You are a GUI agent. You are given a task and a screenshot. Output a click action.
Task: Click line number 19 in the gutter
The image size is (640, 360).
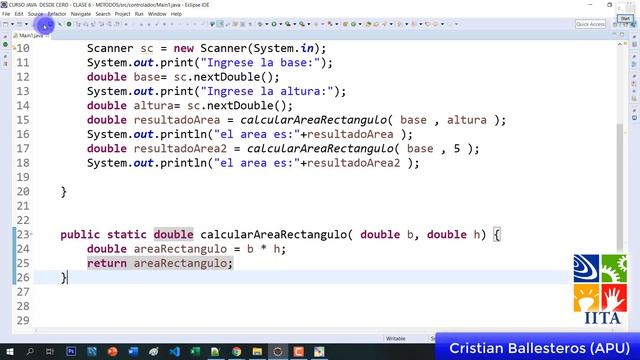23,177
